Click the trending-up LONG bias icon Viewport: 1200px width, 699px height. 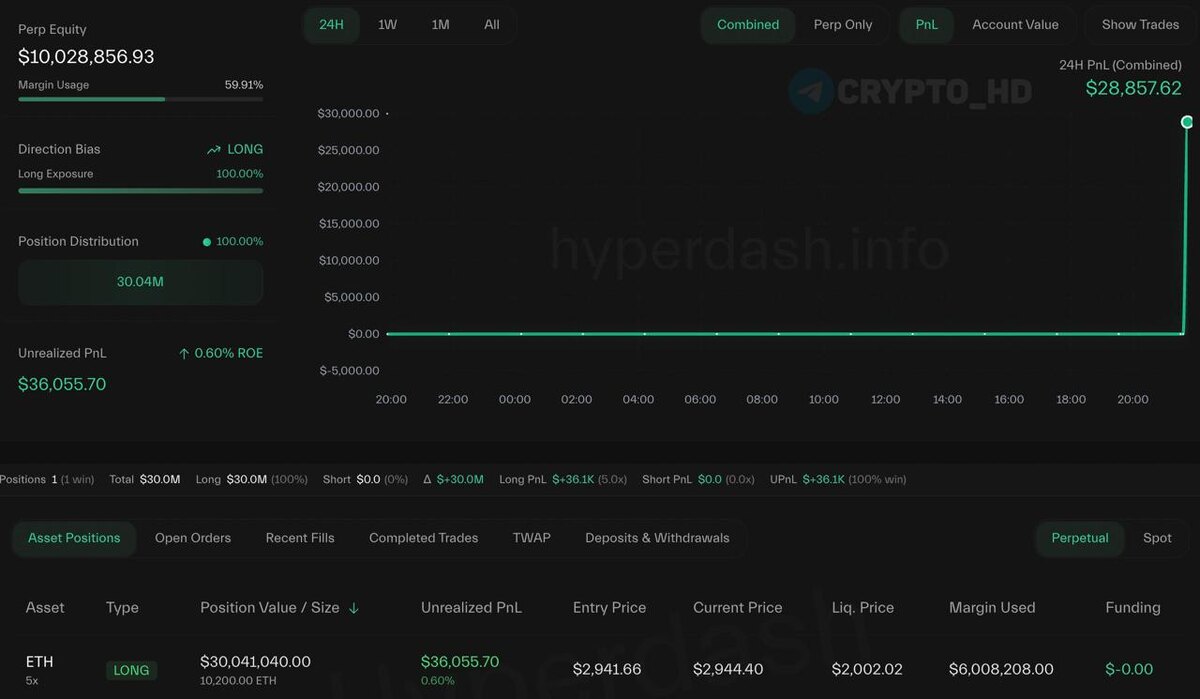click(x=213, y=150)
